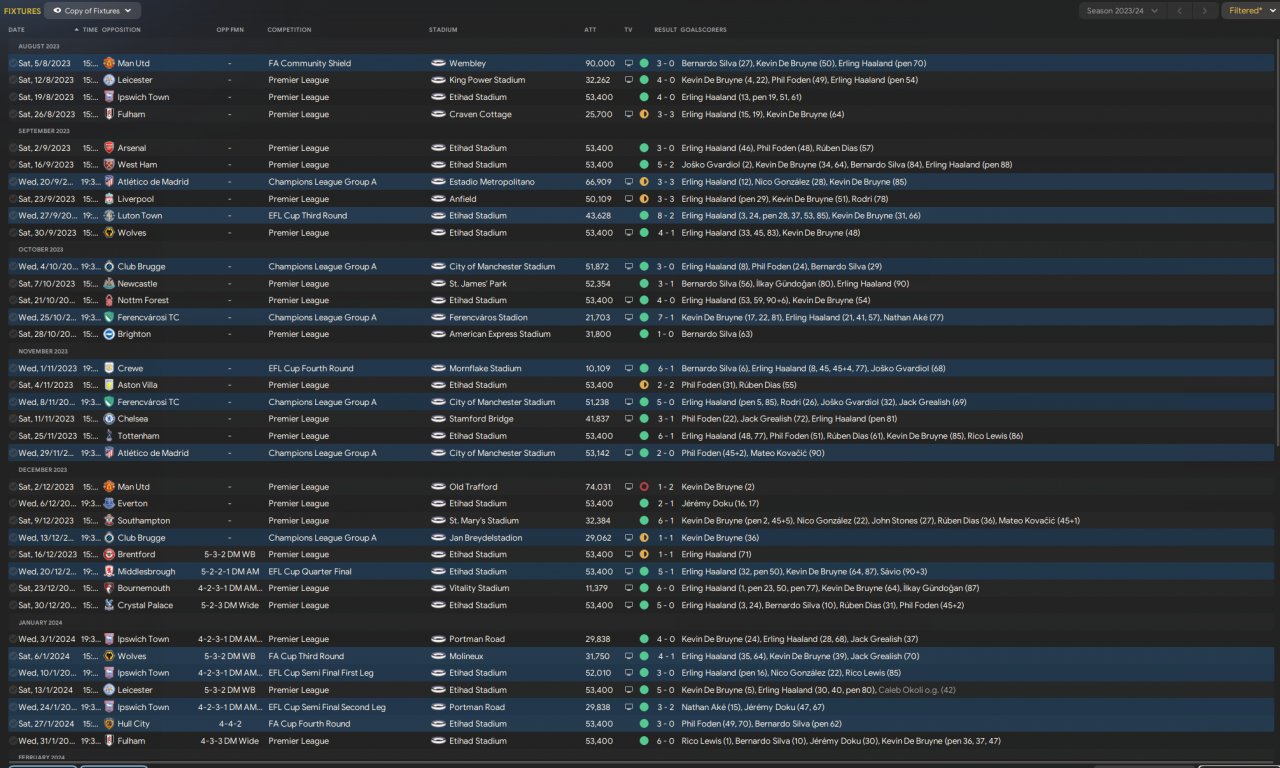1280x768 pixels.
Task: Open the 8 - 2 result against Luton Town
Action: click(665, 216)
